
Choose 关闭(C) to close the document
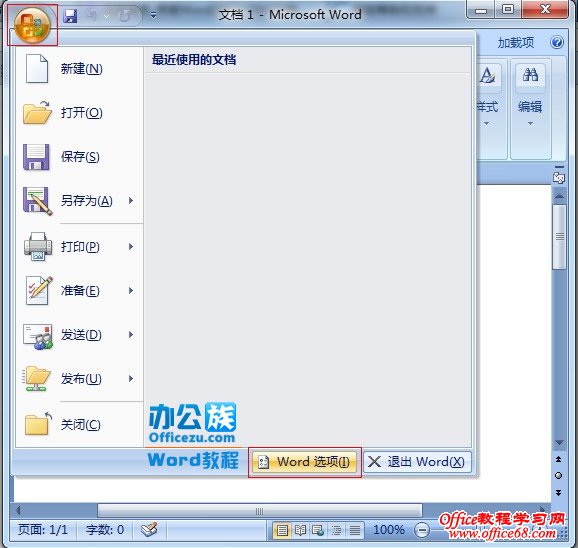(x=79, y=425)
